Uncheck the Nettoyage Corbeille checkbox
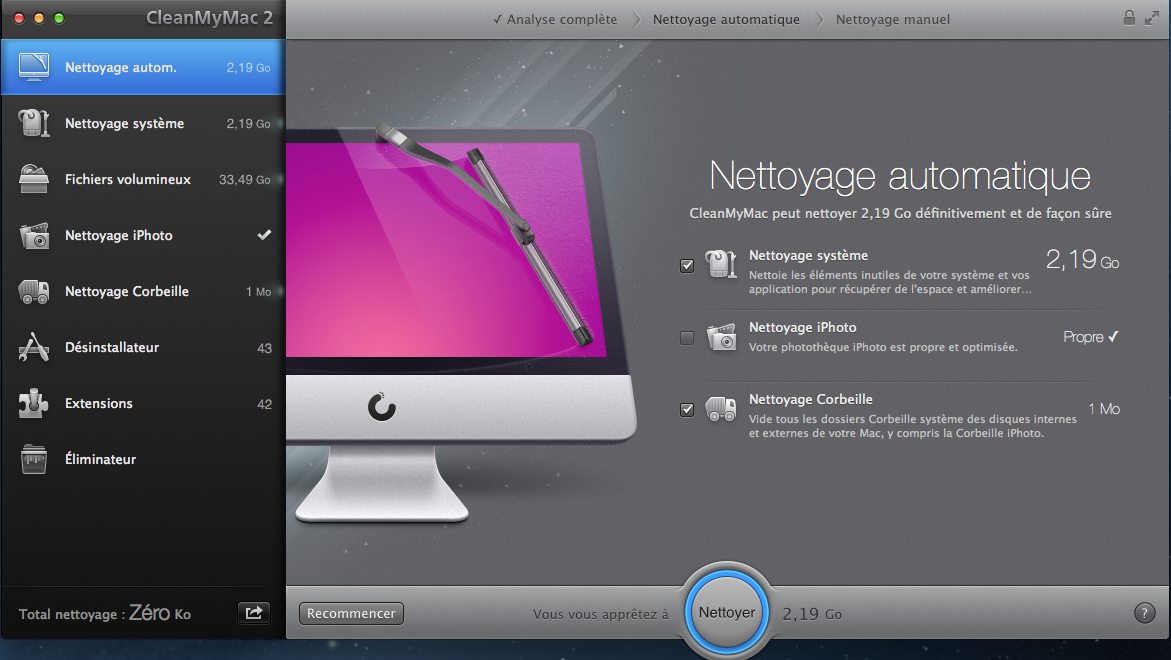The width and height of the screenshot is (1171, 660). click(x=687, y=410)
